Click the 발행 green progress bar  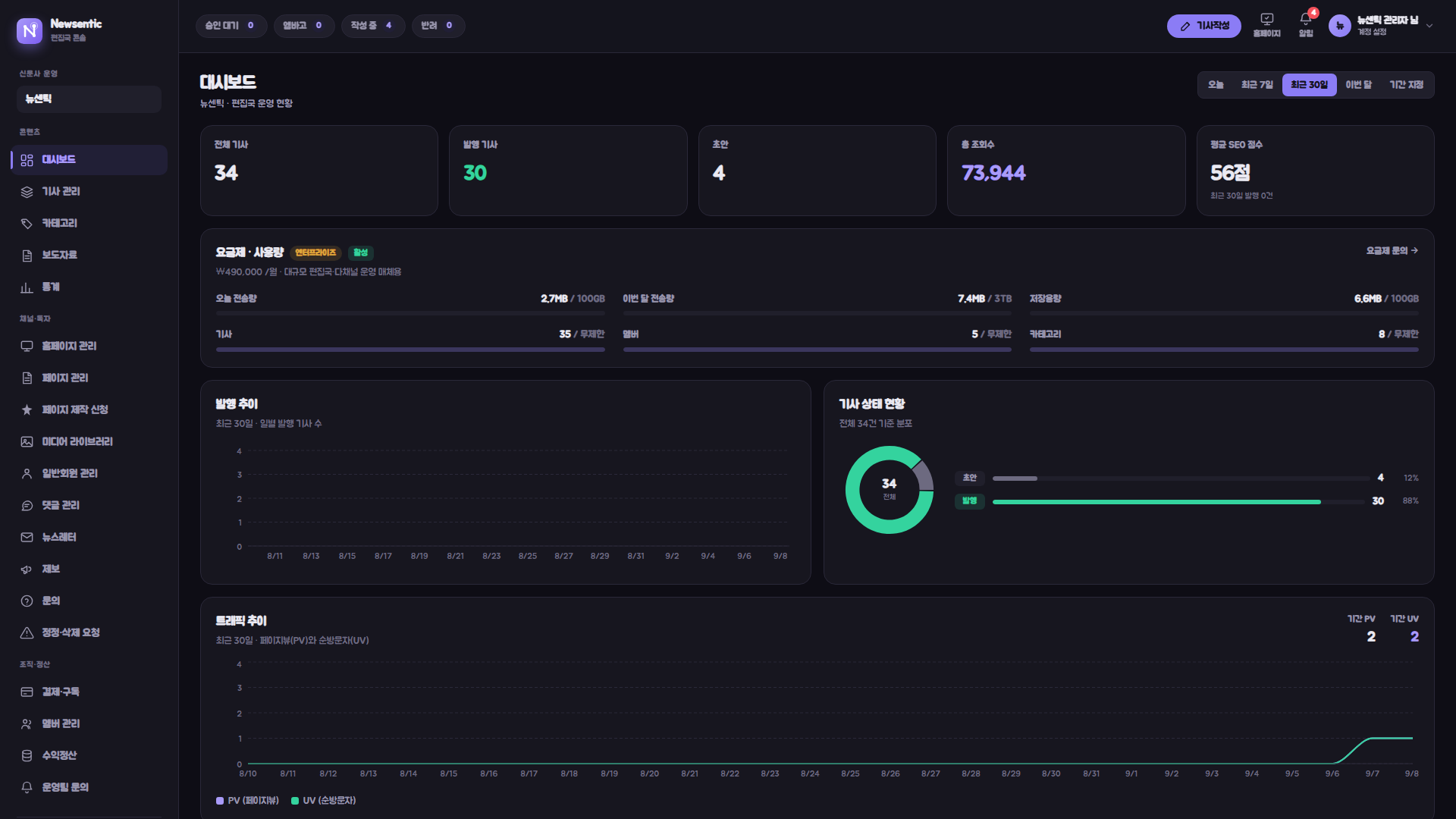click(1156, 502)
